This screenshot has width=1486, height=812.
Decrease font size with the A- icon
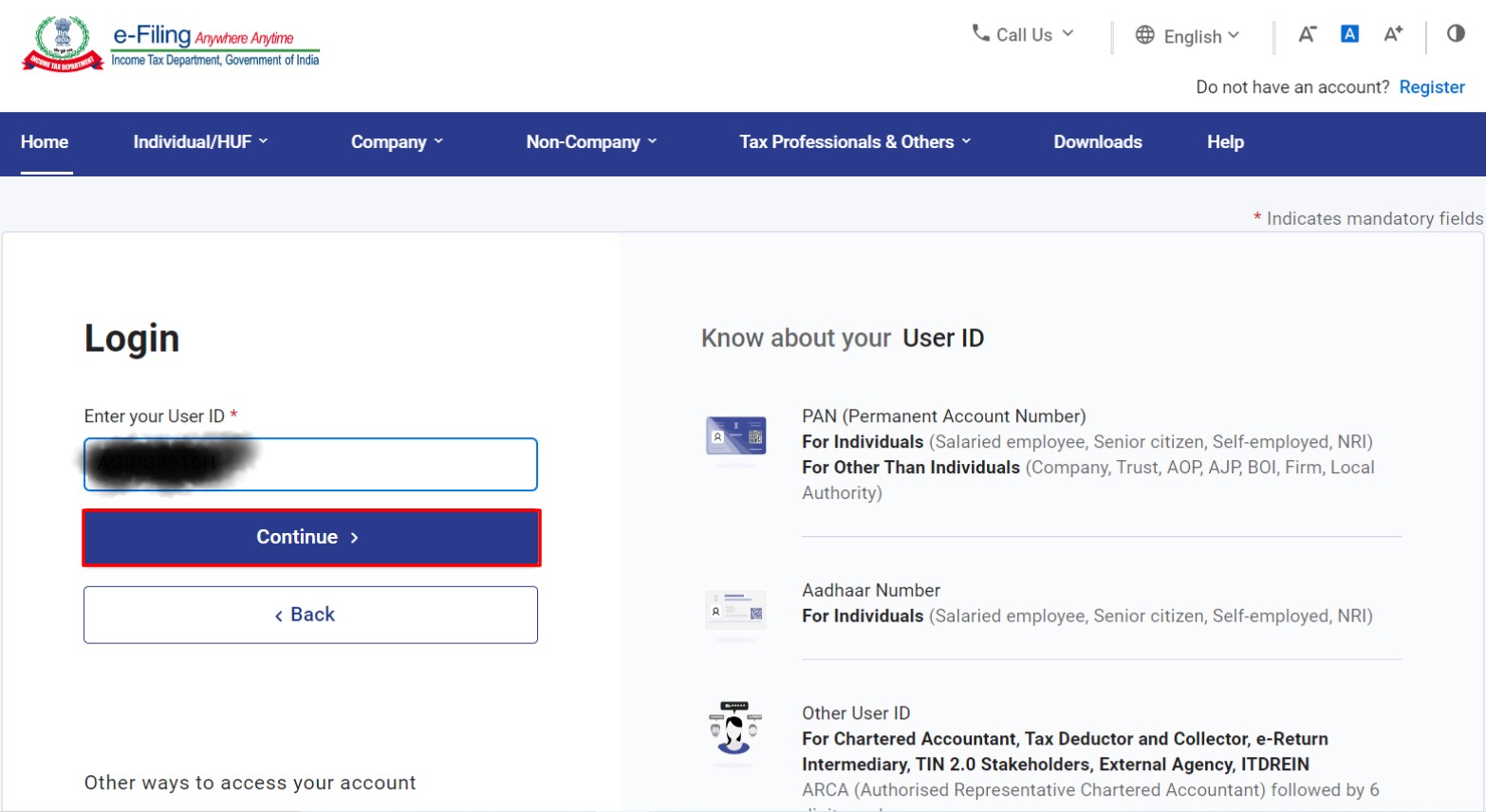click(x=1307, y=34)
